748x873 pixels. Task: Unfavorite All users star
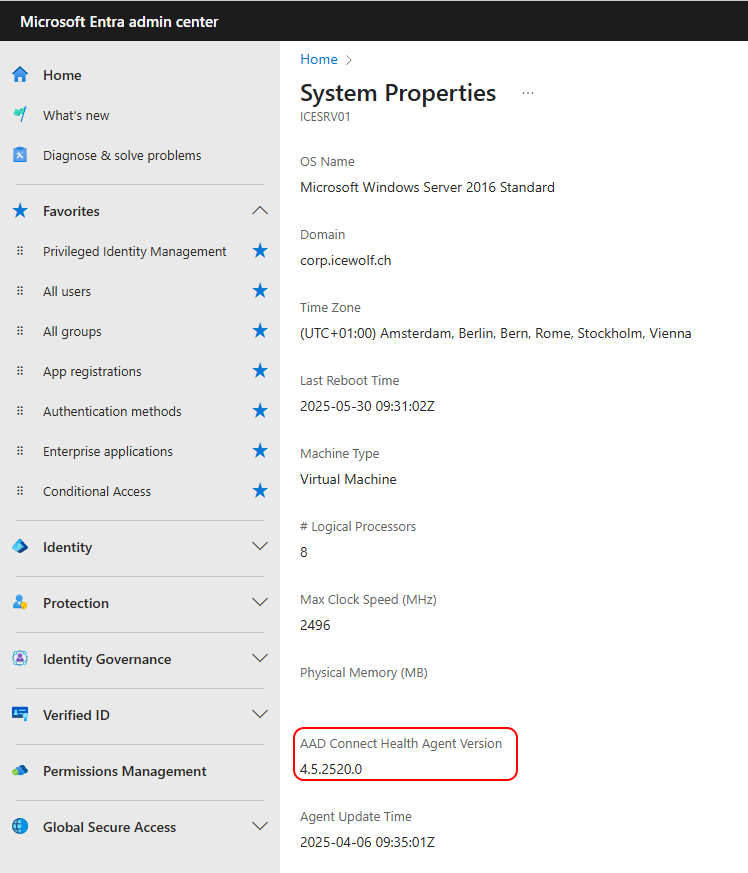[260, 291]
